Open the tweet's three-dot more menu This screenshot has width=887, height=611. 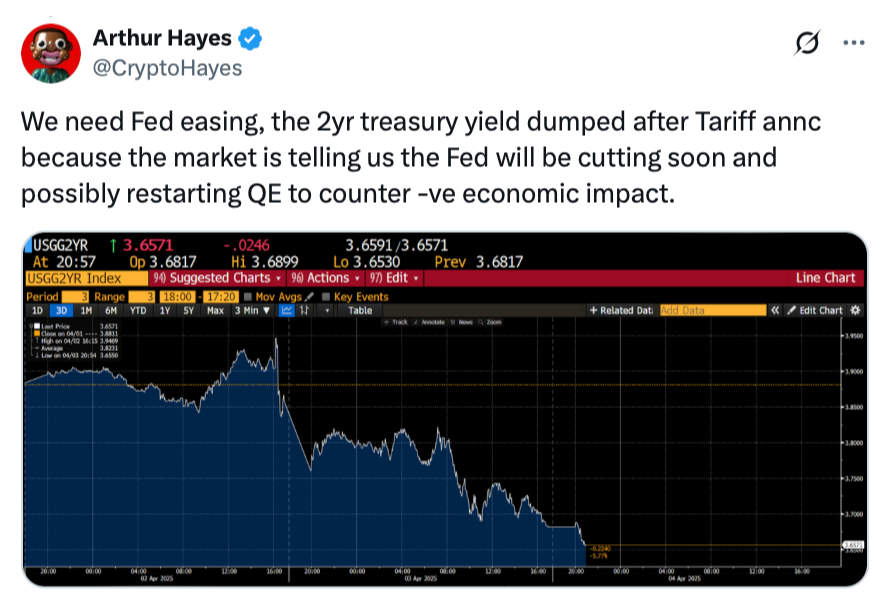click(x=853, y=43)
